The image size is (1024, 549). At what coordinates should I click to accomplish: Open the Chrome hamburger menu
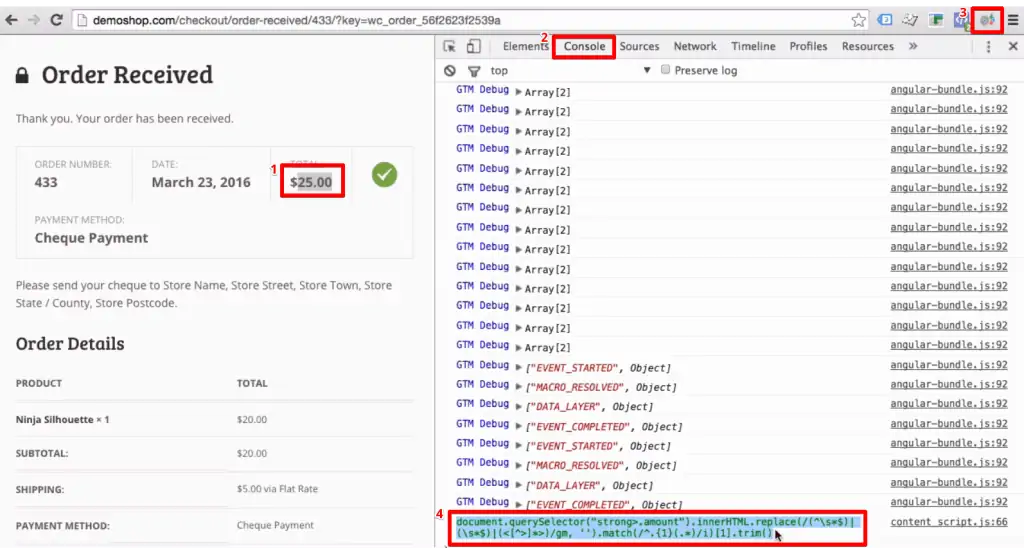click(1013, 20)
